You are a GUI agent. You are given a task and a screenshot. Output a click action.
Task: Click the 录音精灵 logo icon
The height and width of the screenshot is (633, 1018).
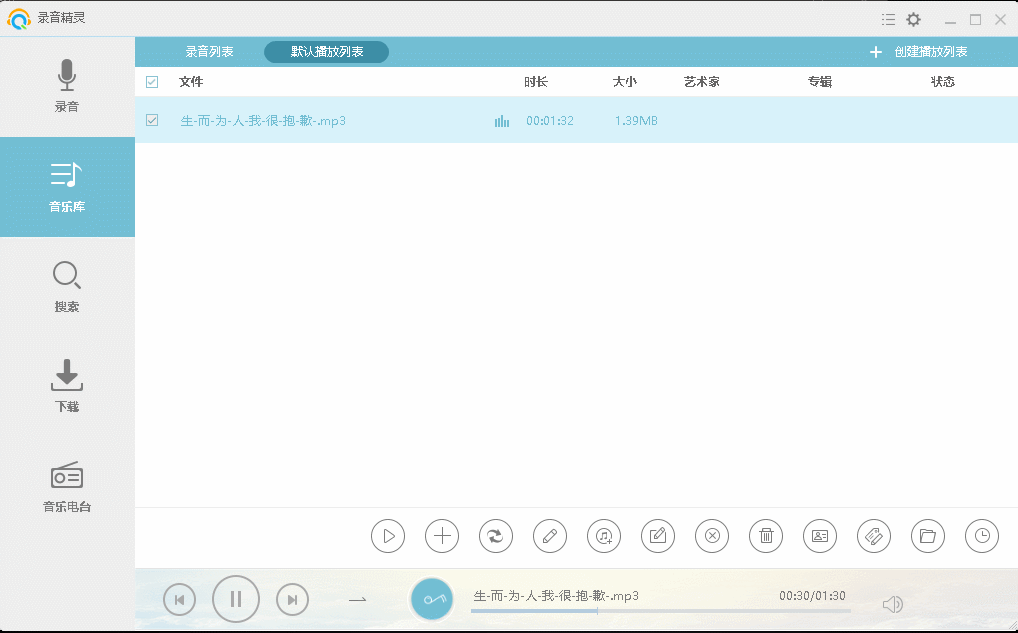pyautogui.click(x=19, y=19)
